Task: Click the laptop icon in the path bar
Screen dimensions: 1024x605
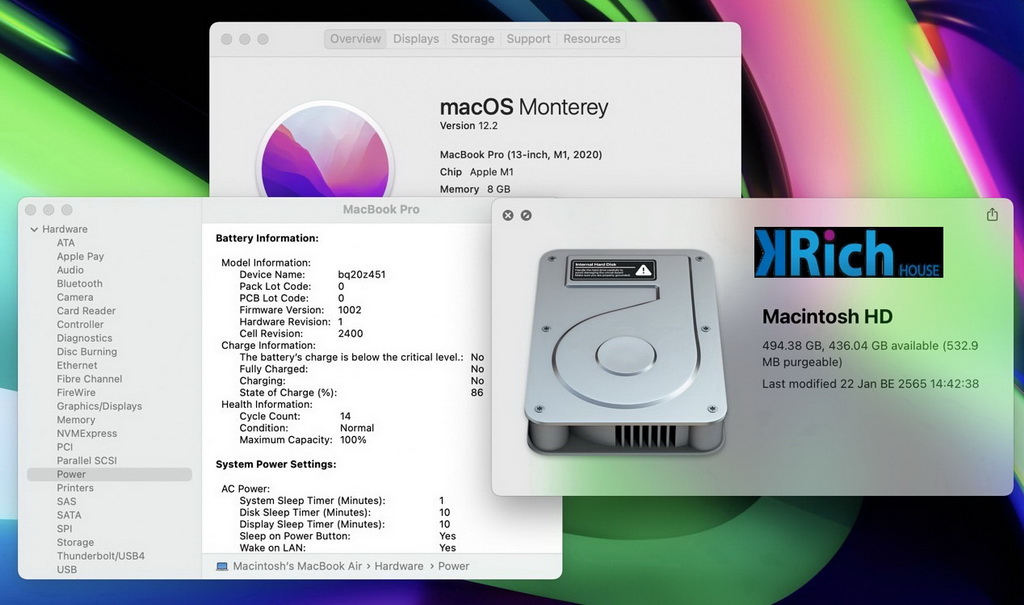Action: [222, 566]
